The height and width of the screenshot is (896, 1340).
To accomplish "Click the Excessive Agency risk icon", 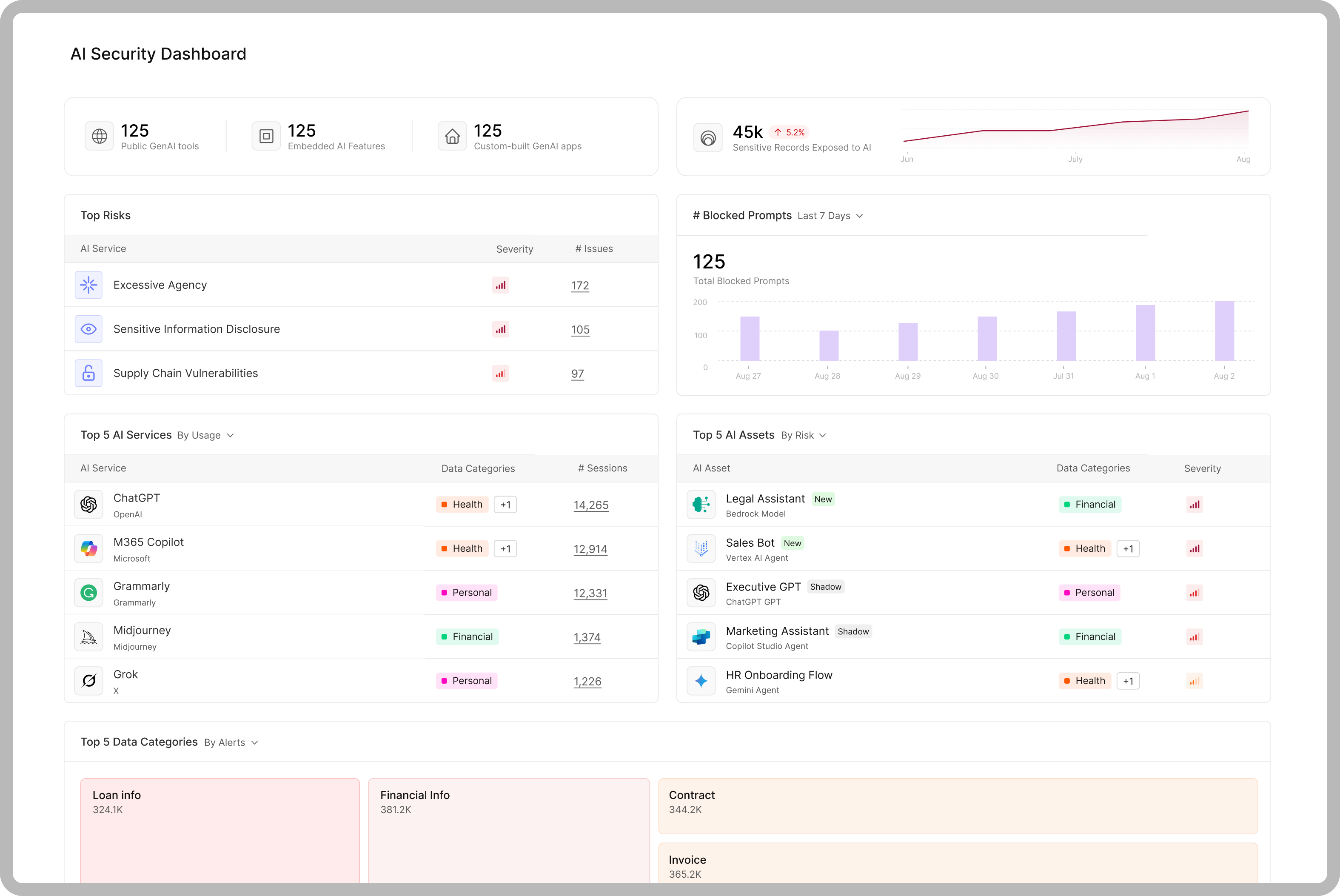I will coord(88,285).
